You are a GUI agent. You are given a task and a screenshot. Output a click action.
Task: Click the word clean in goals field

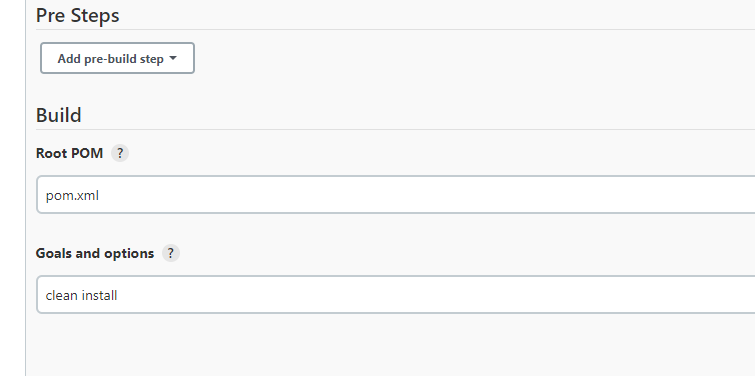(62, 295)
